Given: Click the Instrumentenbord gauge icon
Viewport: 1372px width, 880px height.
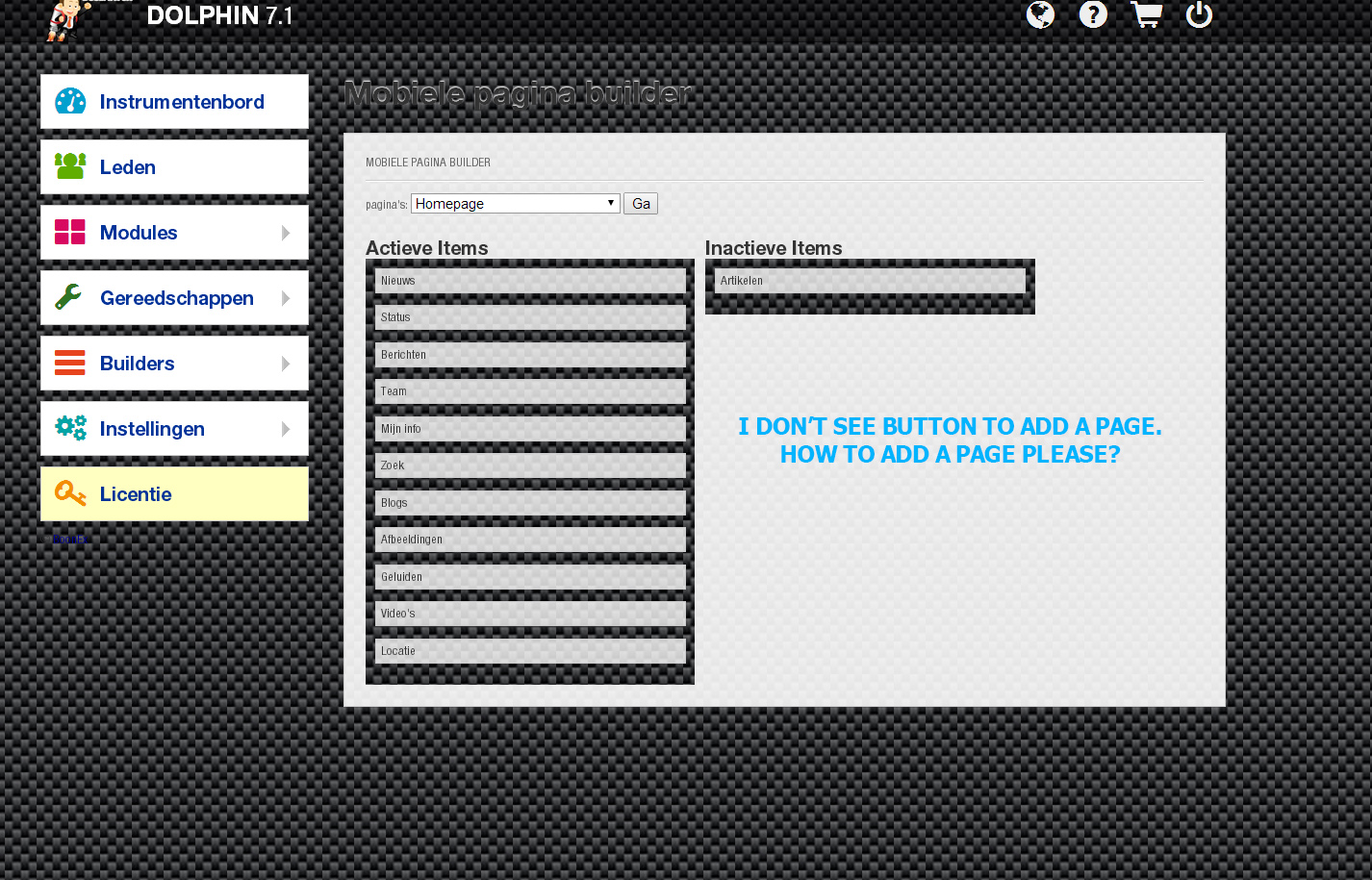Looking at the screenshot, I should click(70, 101).
